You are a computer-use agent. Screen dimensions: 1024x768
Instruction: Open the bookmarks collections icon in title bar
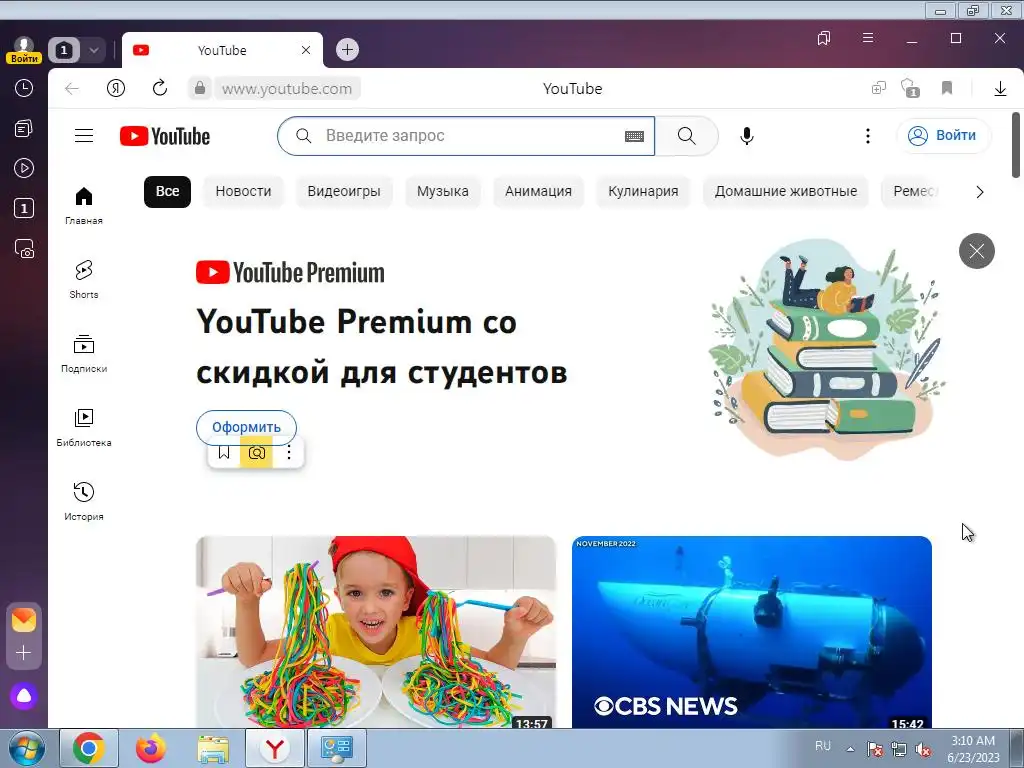click(824, 39)
